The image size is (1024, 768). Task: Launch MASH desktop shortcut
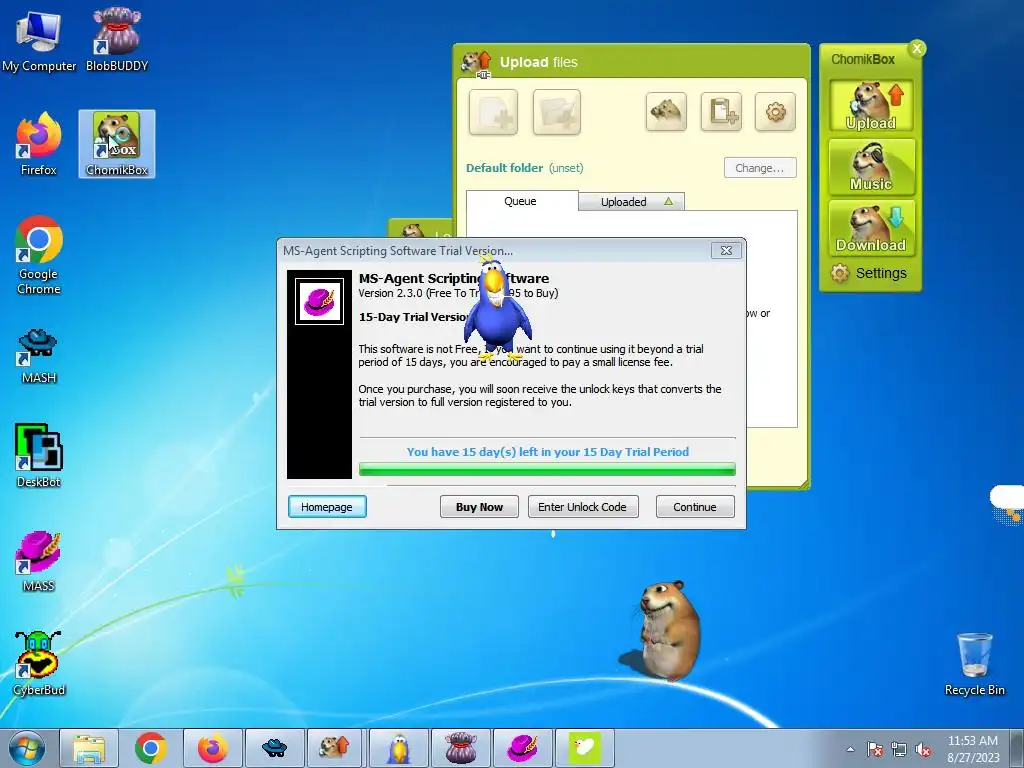coord(39,357)
